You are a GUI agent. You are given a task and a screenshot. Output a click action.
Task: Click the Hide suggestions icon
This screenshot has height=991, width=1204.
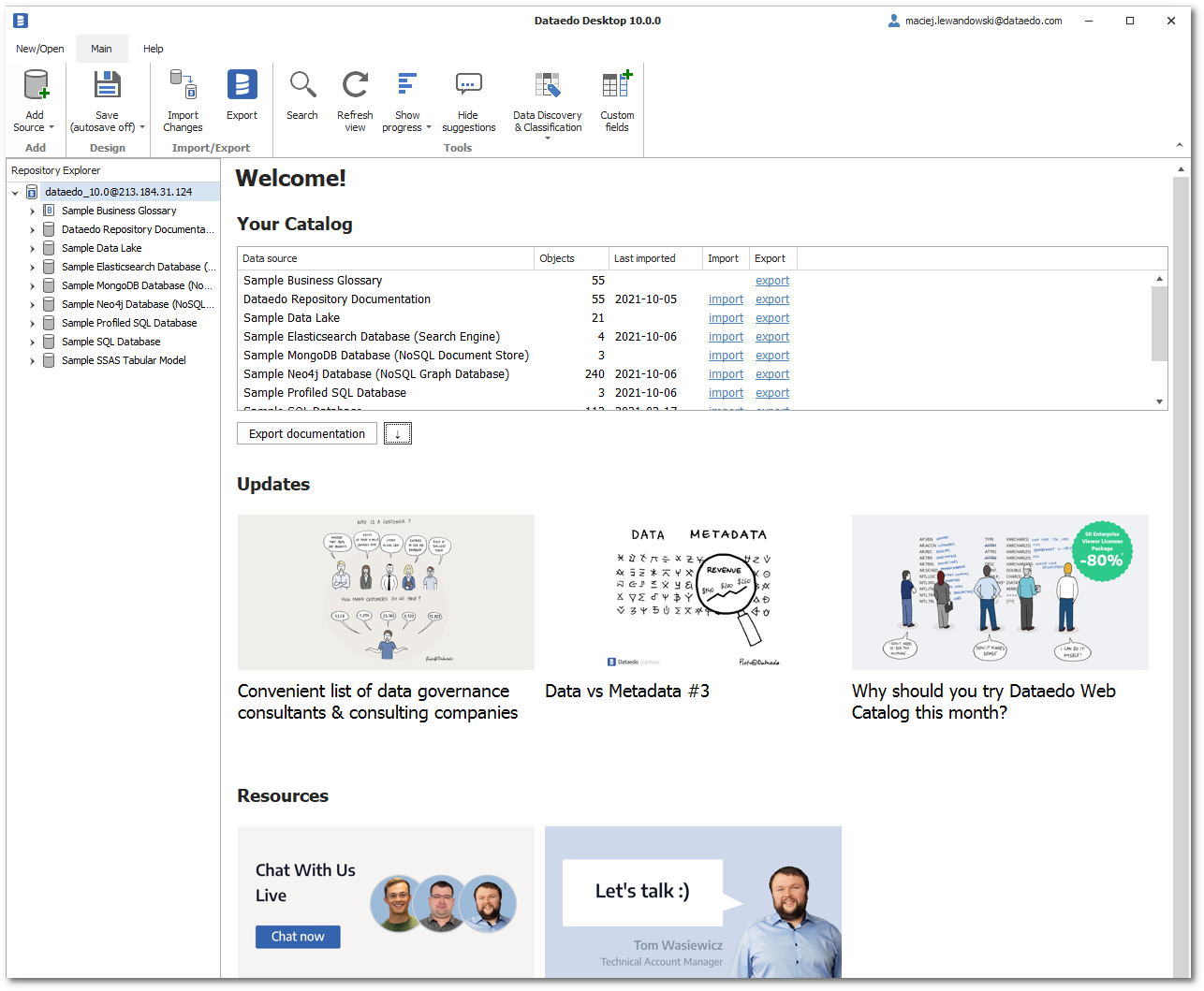tap(468, 86)
